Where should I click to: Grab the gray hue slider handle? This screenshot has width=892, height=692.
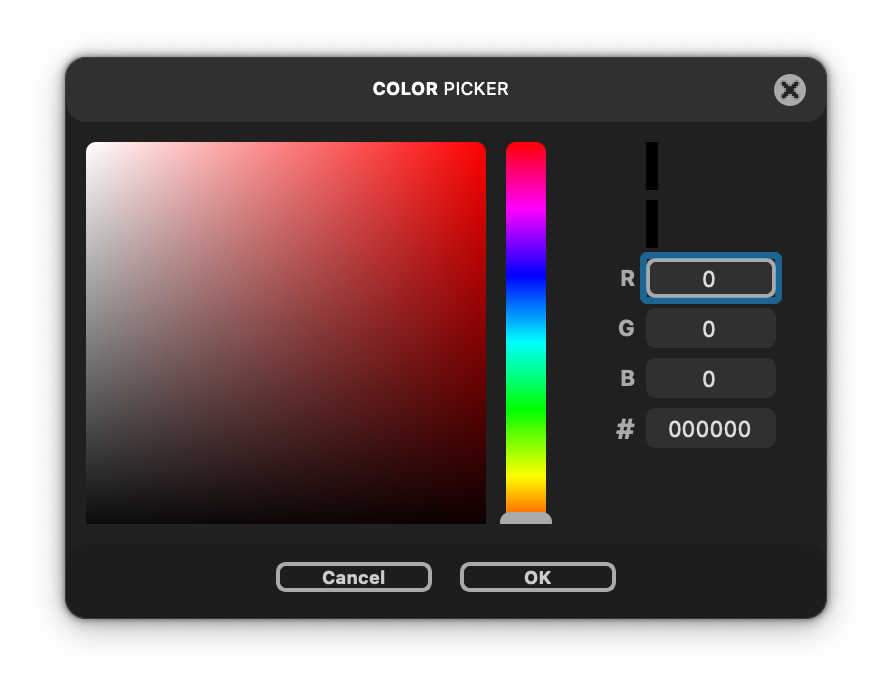point(526,518)
